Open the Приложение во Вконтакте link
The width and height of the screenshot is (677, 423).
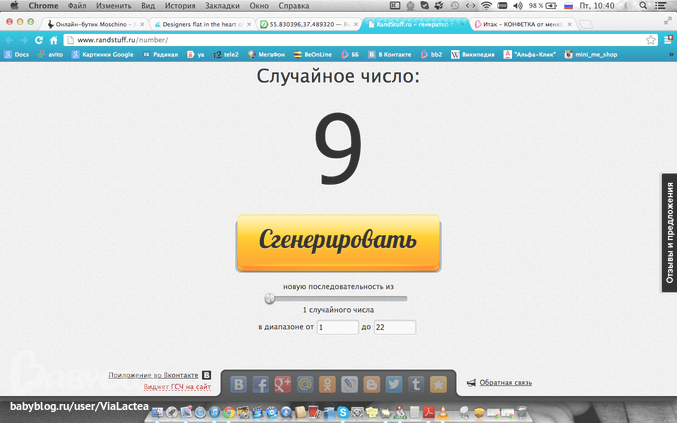(x=154, y=375)
